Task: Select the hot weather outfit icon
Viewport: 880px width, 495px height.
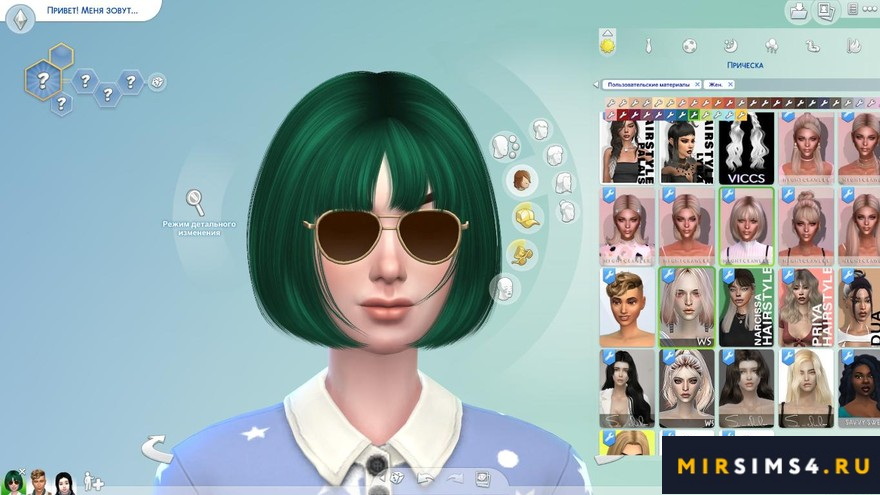Action: coord(854,45)
